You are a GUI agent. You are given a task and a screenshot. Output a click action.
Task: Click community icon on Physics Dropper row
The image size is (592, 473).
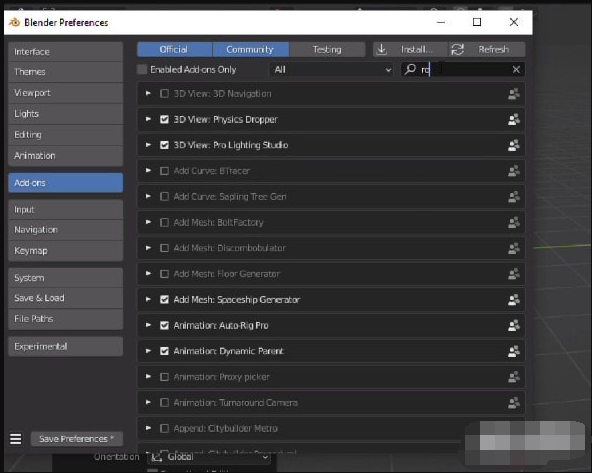click(x=513, y=120)
